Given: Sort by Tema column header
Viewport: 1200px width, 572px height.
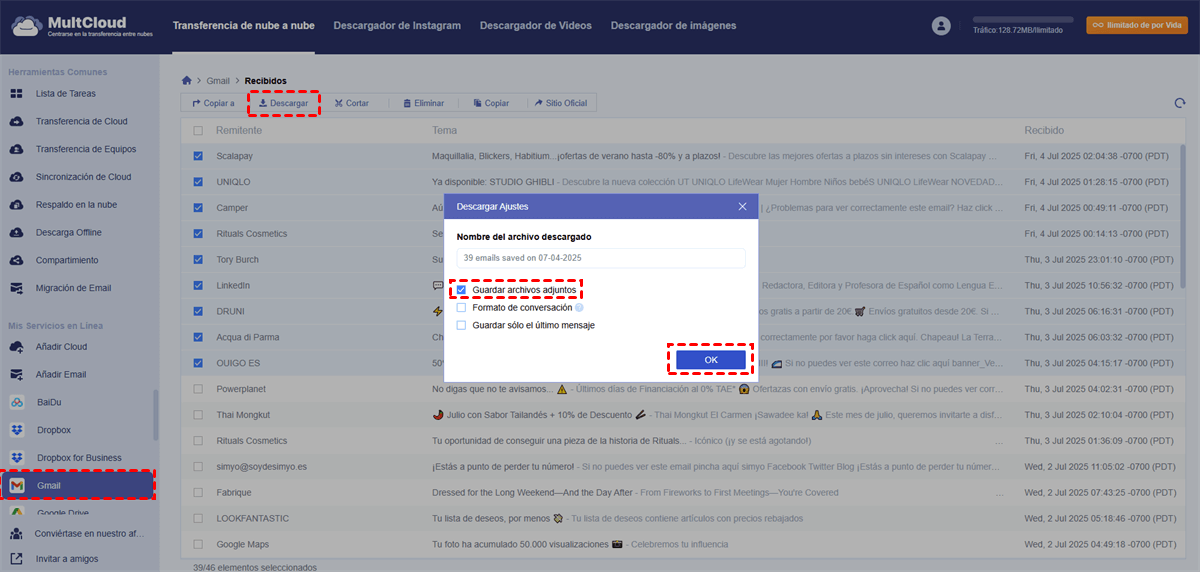Looking at the screenshot, I should (x=444, y=131).
